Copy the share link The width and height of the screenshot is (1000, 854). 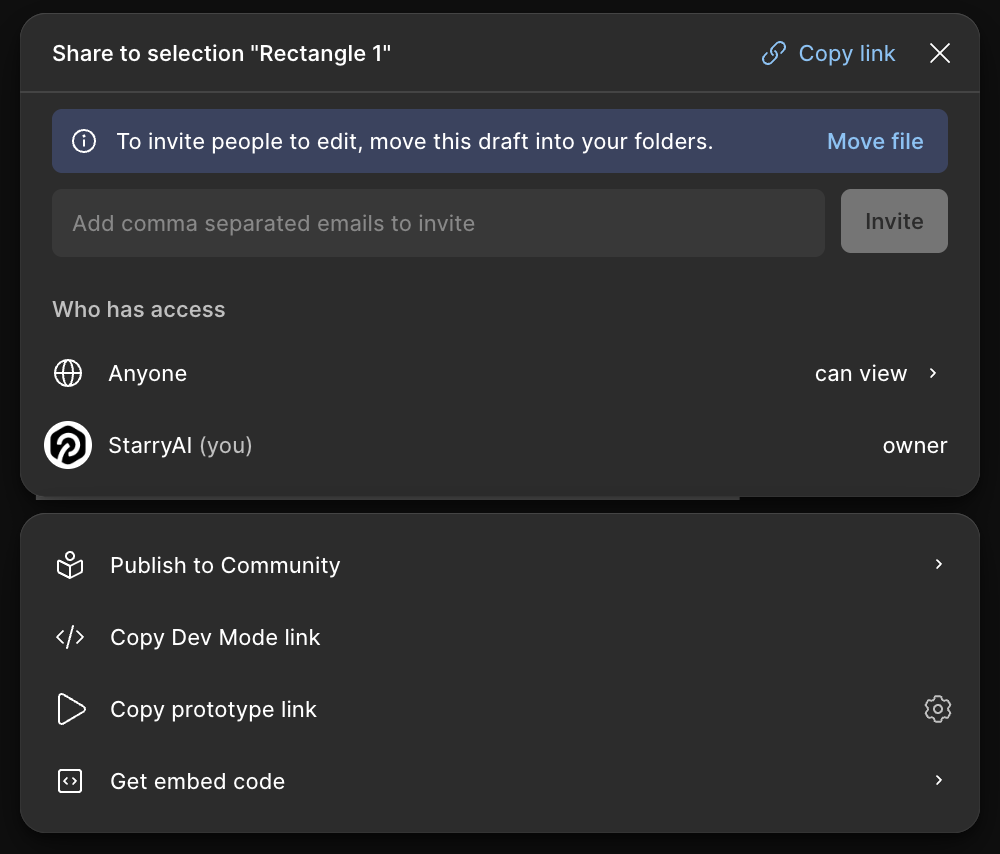click(x=828, y=54)
